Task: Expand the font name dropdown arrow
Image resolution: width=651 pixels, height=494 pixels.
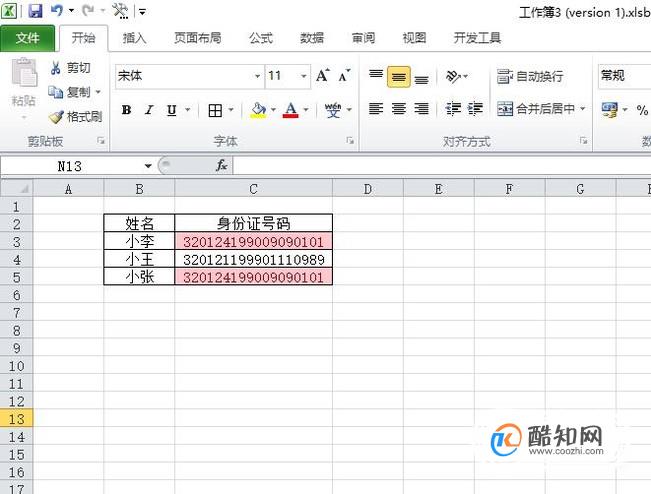Action: pos(258,76)
